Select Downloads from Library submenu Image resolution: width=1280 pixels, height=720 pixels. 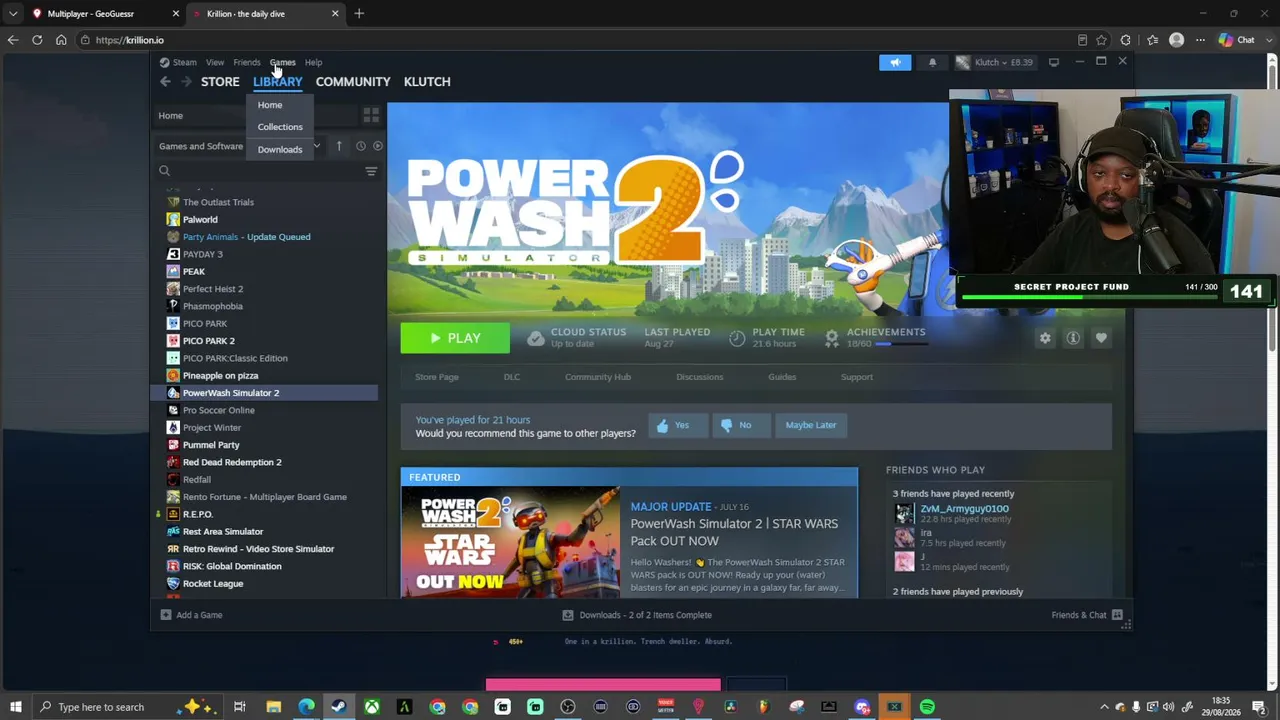tap(280, 150)
